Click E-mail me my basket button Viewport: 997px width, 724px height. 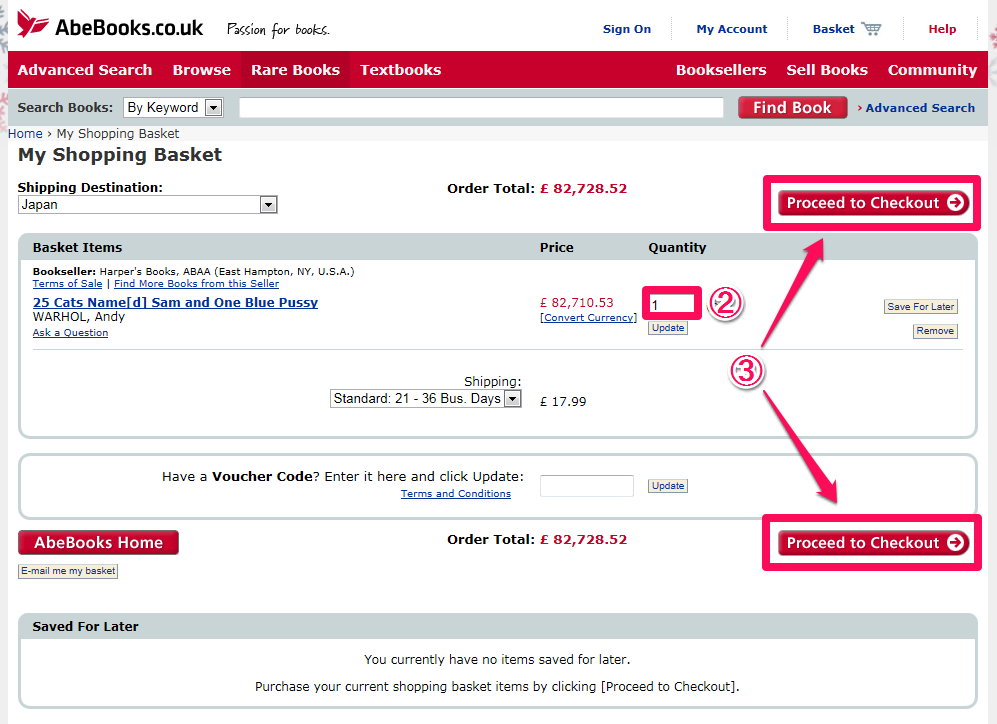tap(68, 571)
